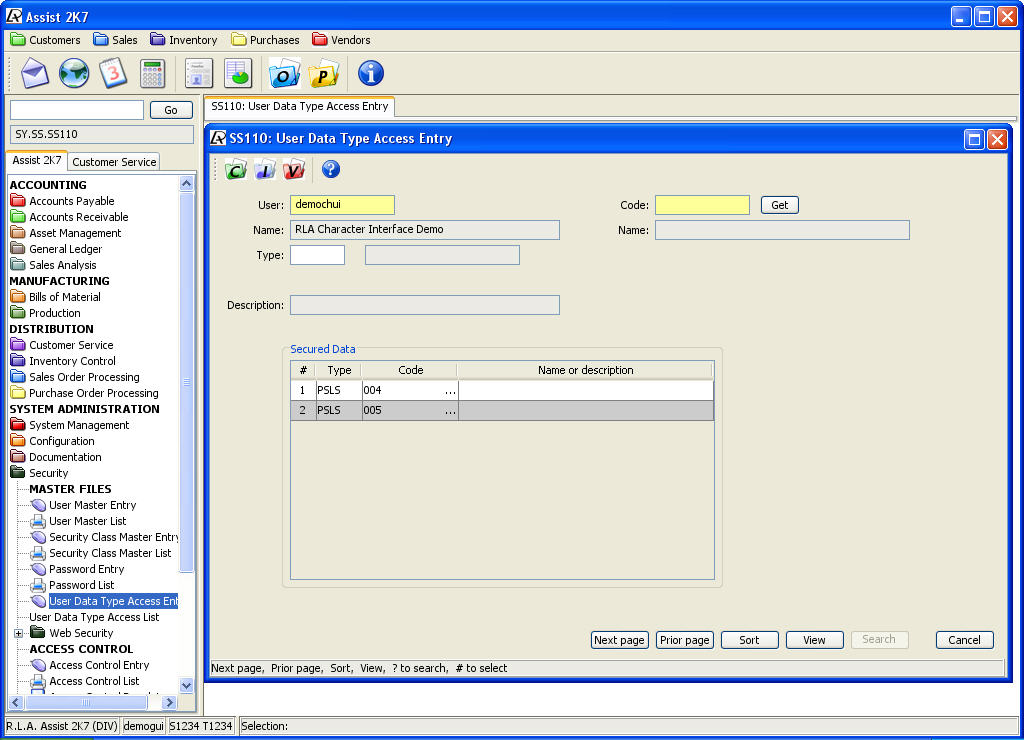Click the red V icon in SS110 toolbar
Viewport: 1024px width, 740px height.
click(x=293, y=170)
